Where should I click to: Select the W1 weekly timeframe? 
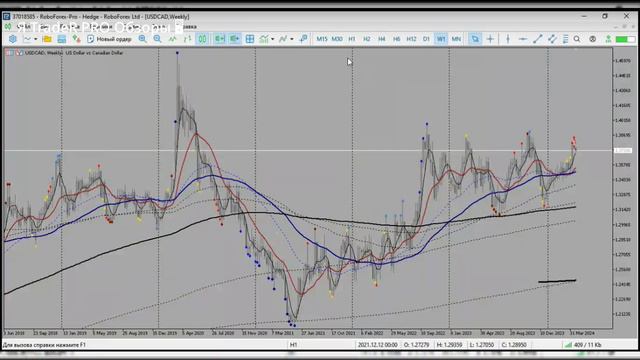click(x=441, y=39)
